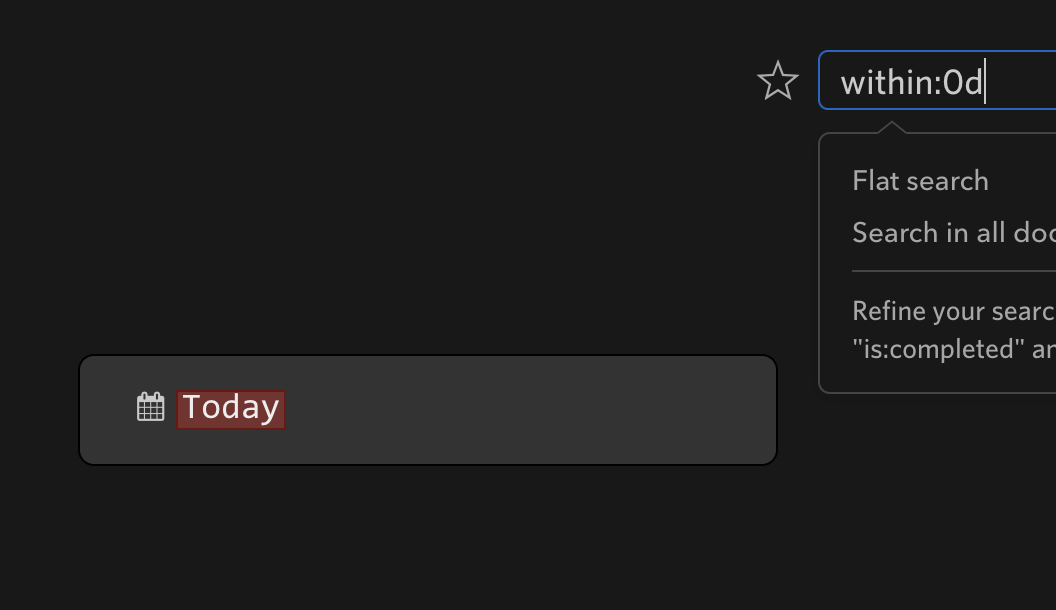This screenshot has width=1056, height=610.
Task: Click the left padding of the Today card
Action: [108, 409]
